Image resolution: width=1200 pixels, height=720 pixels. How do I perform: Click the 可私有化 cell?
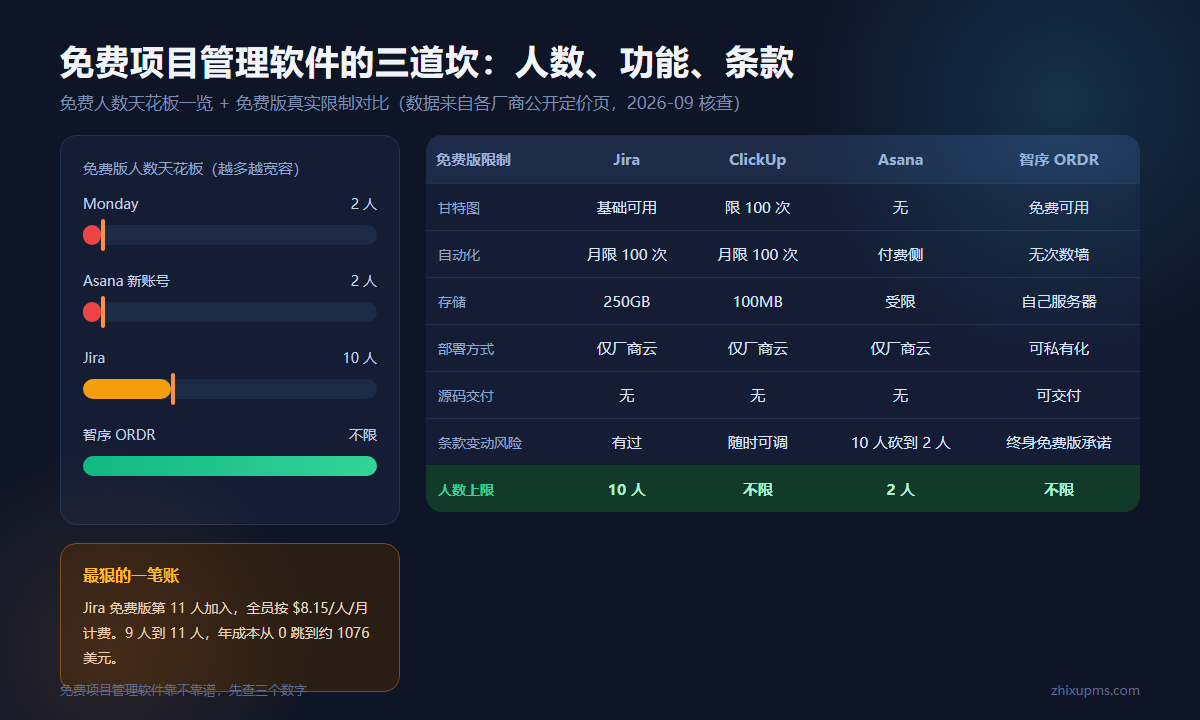1059,349
